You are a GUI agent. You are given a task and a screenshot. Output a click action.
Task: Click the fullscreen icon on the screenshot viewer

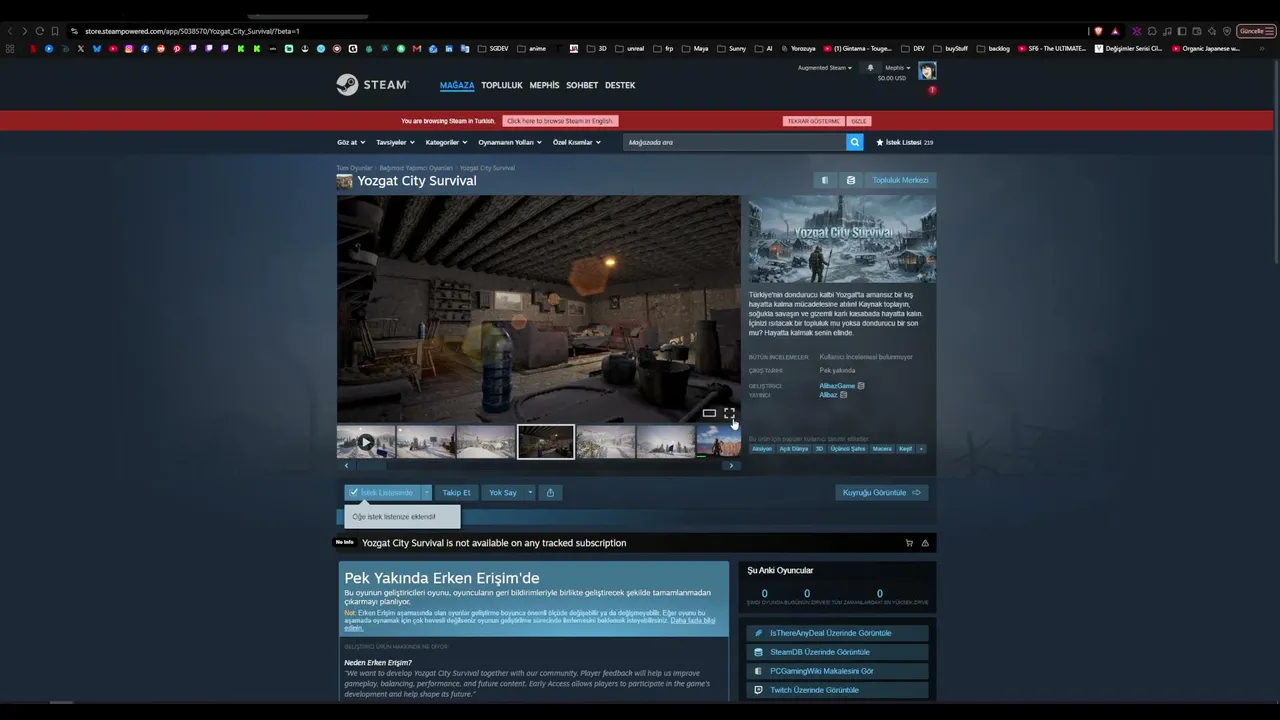[729, 413]
